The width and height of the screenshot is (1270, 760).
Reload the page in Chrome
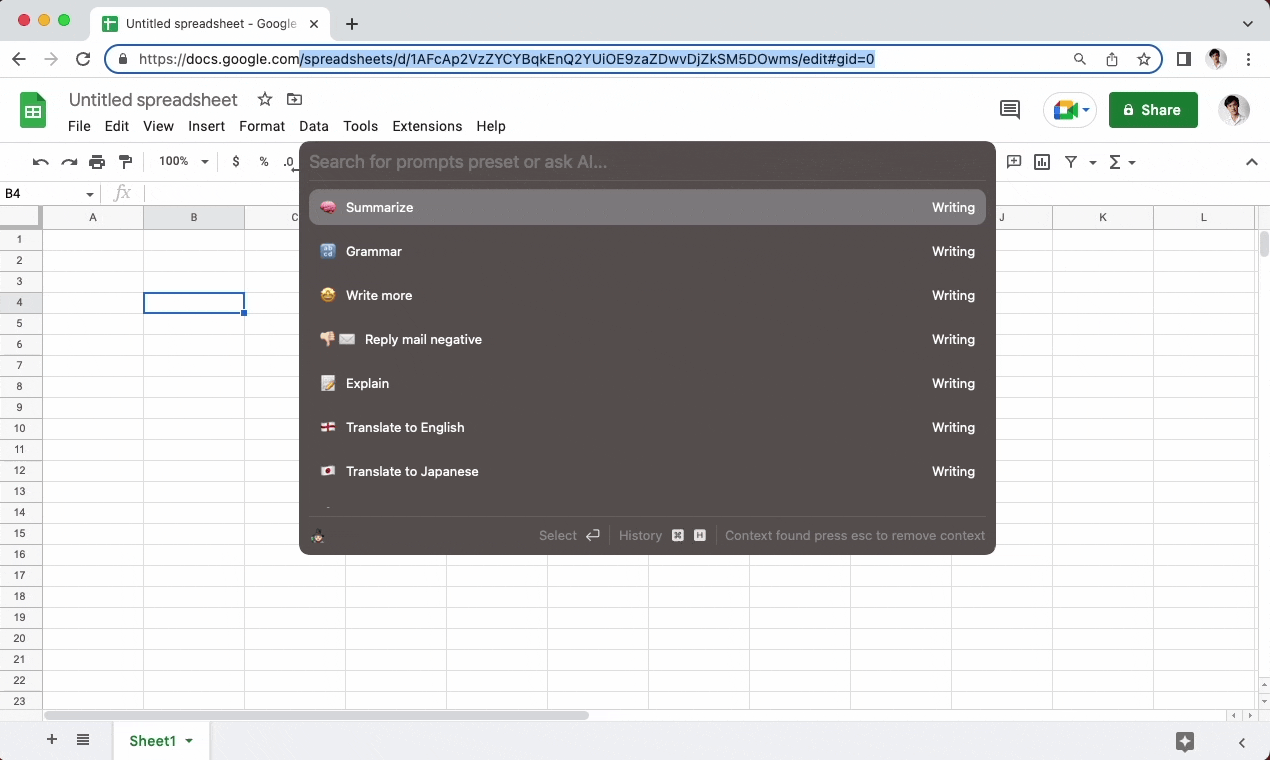click(83, 59)
